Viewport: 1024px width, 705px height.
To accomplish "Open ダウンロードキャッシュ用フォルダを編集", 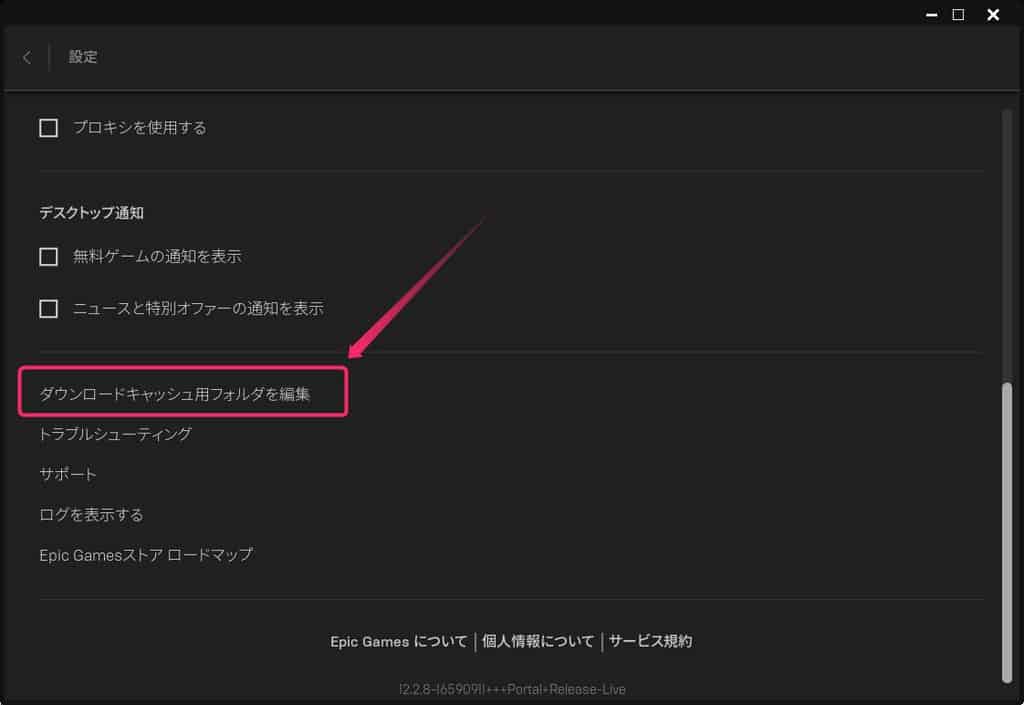I will pos(174,394).
